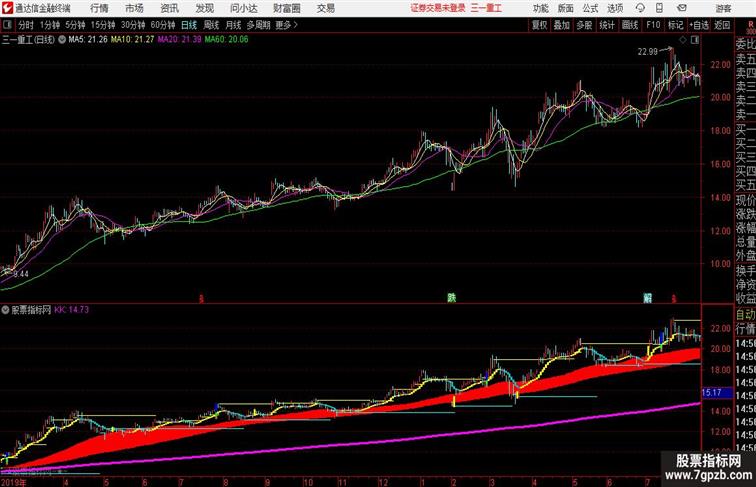Click the 2019年 date axis label
This screenshot has height=487, width=756.
pyautogui.click(x=14, y=482)
